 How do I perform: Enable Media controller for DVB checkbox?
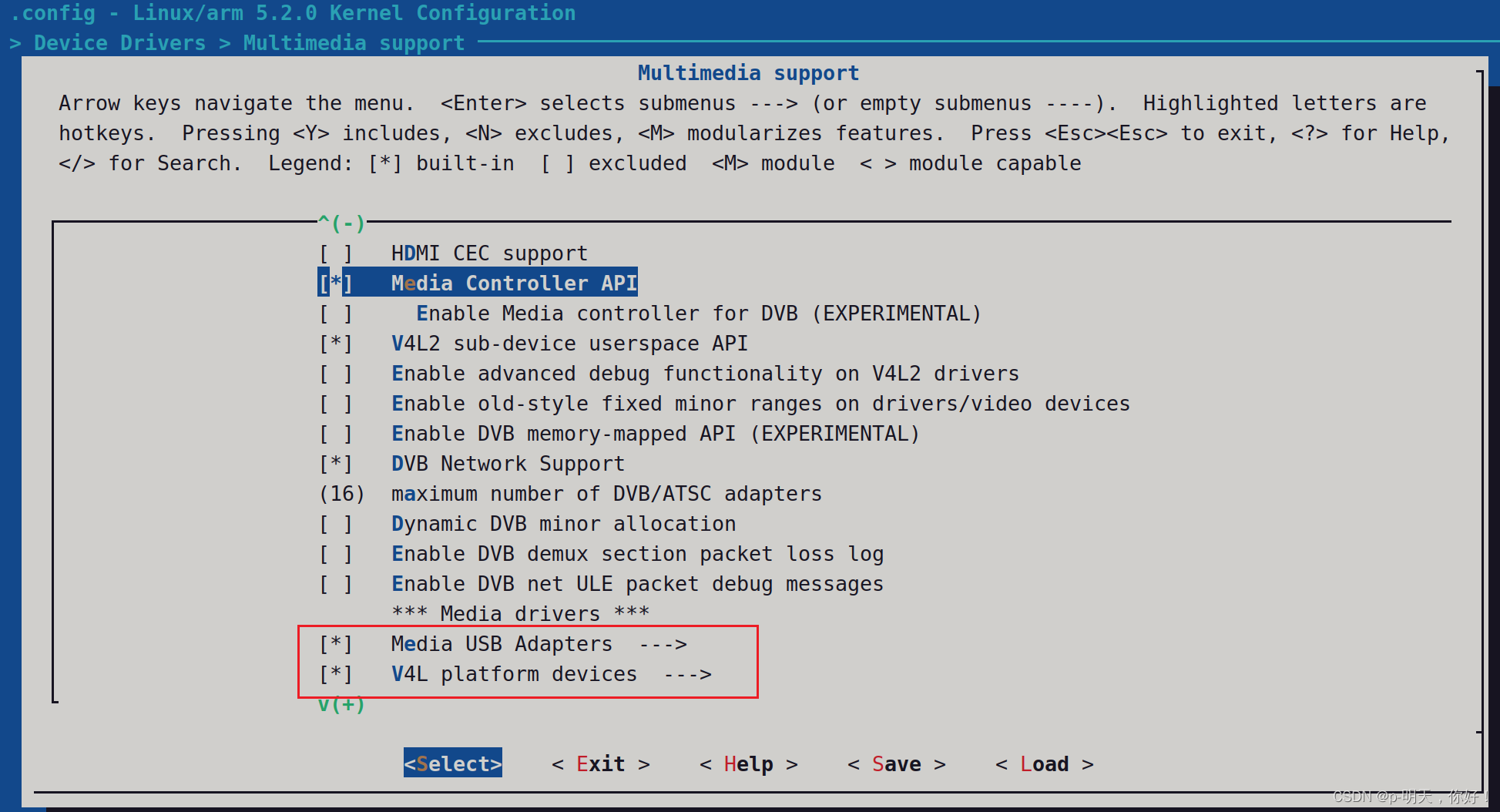pos(336,314)
